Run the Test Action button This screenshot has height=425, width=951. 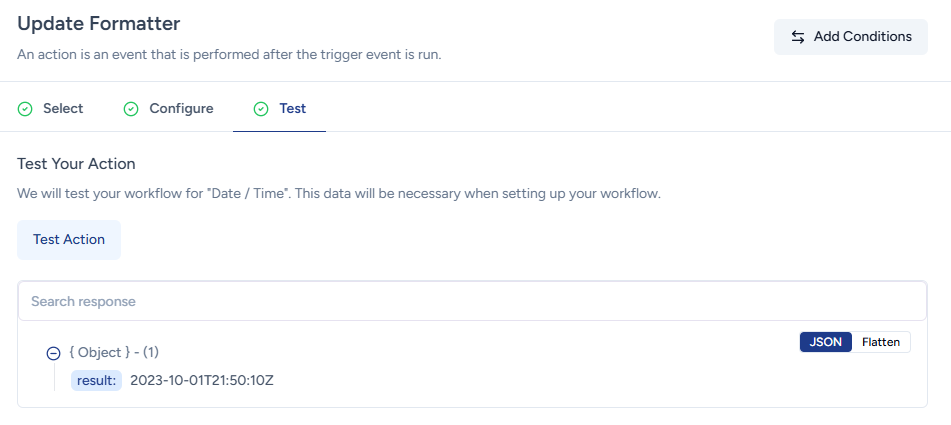(x=69, y=240)
